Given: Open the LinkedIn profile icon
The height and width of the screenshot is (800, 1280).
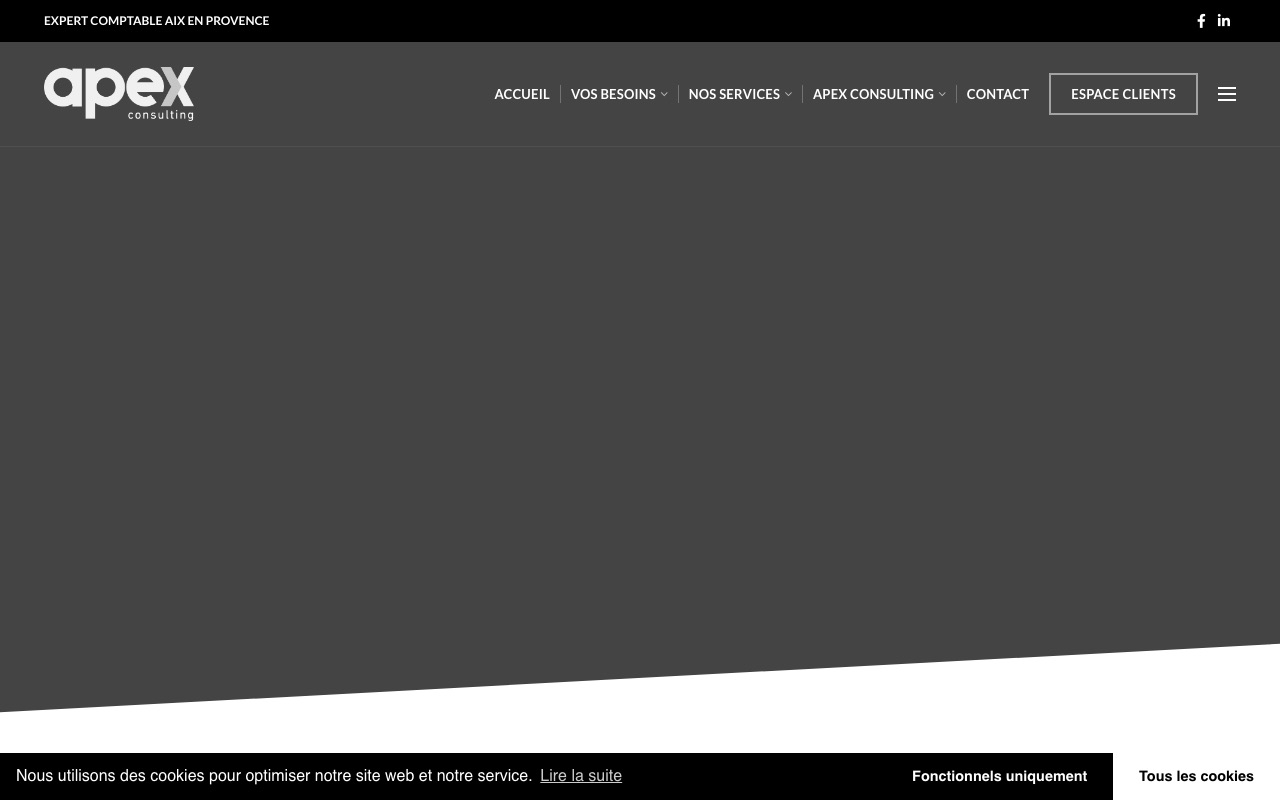Looking at the screenshot, I should click(x=1224, y=21).
